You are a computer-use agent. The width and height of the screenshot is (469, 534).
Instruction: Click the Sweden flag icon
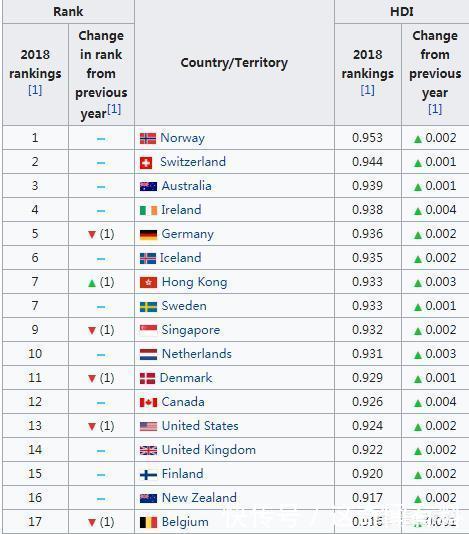coord(148,307)
